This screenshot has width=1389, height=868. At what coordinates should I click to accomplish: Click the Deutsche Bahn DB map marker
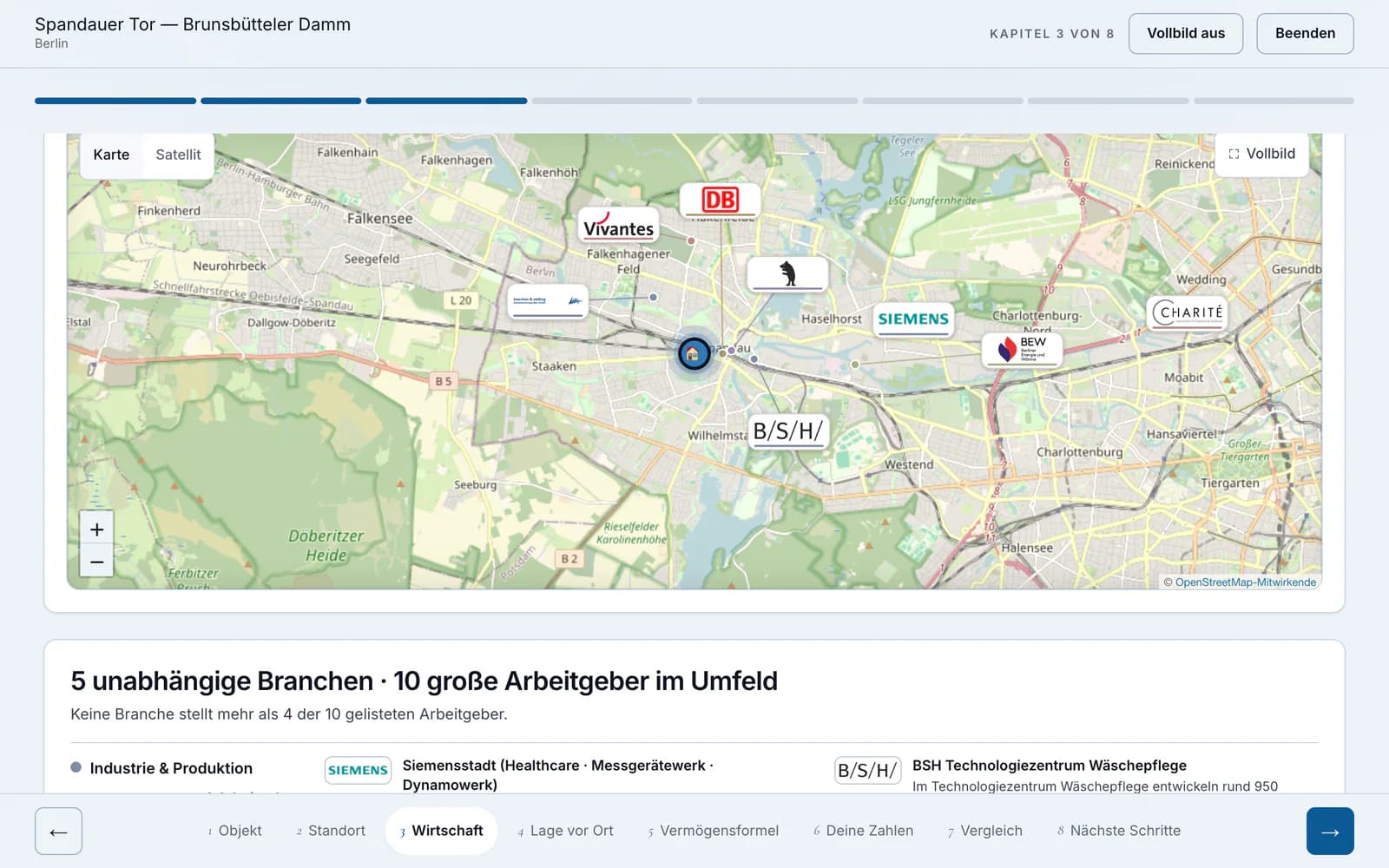[720, 201]
